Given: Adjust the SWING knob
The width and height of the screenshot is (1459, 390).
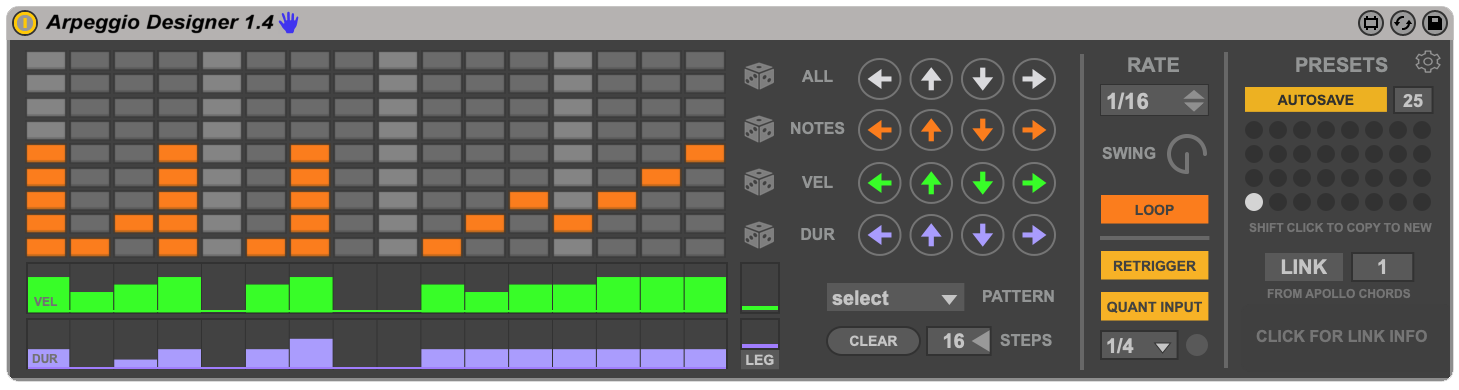Looking at the screenshot, I should (x=1188, y=154).
